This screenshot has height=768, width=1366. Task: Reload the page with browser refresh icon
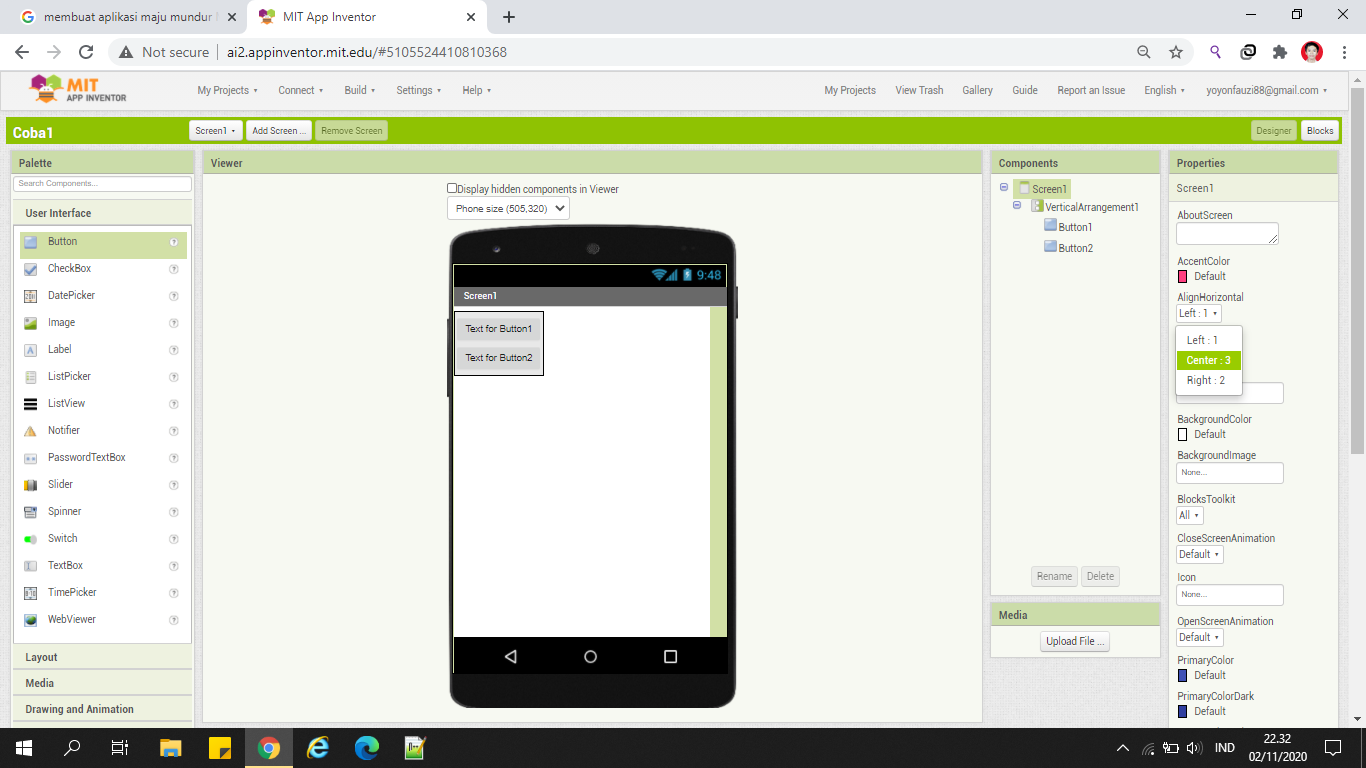(86, 52)
